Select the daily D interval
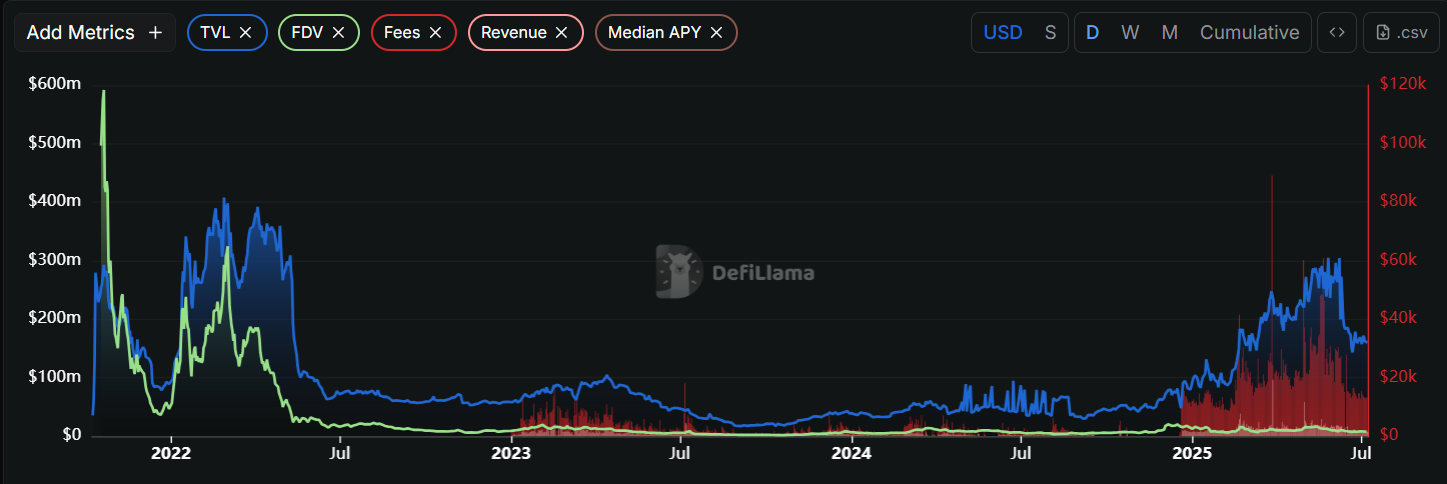Image resolution: width=1447 pixels, height=484 pixels. (1092, 33)
